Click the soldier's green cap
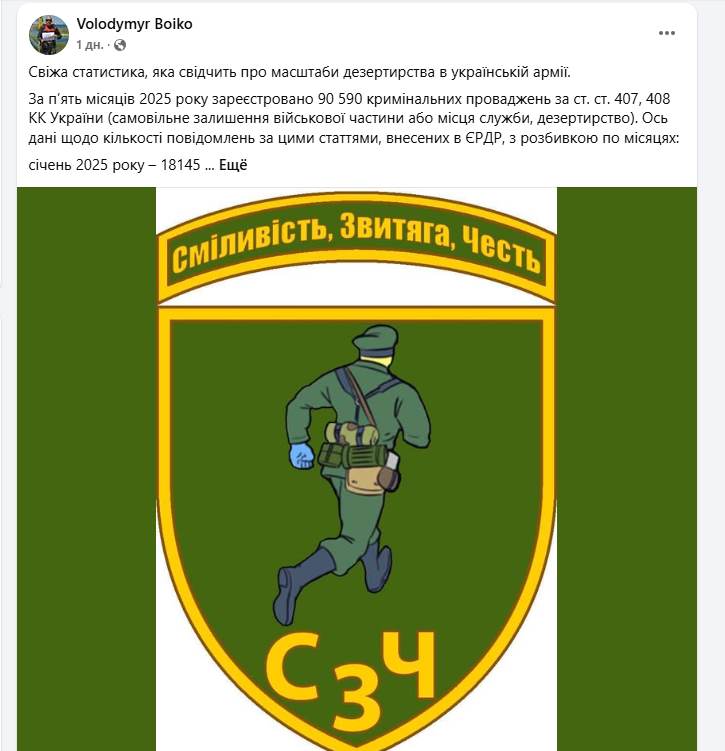 pyautogui.click(x=375, y=338)
